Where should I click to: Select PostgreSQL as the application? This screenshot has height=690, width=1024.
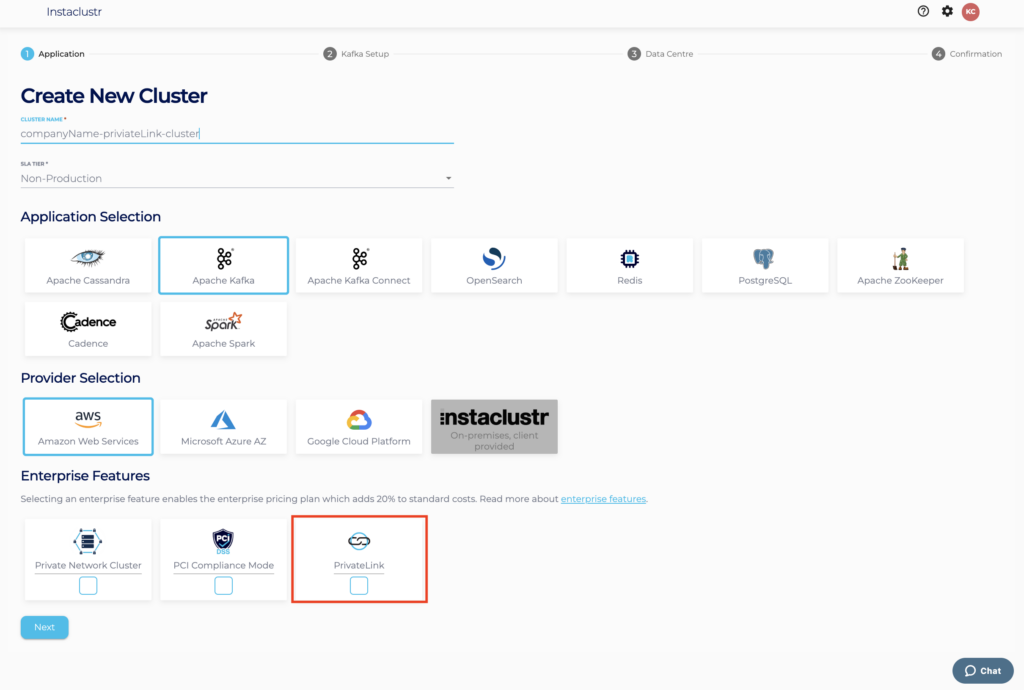click(764, 265)
